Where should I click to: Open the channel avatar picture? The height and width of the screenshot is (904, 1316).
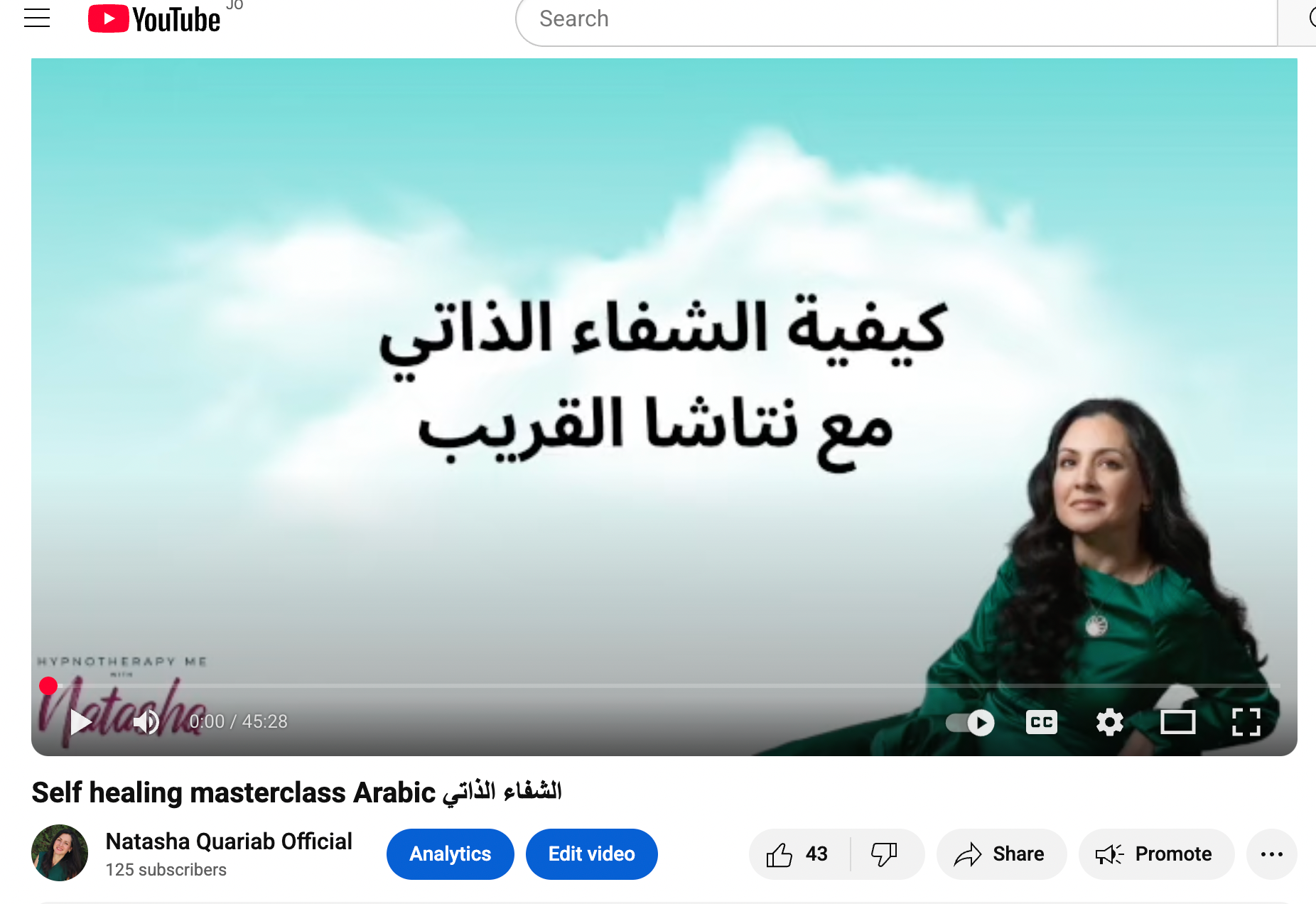click(x=60, y=853)
